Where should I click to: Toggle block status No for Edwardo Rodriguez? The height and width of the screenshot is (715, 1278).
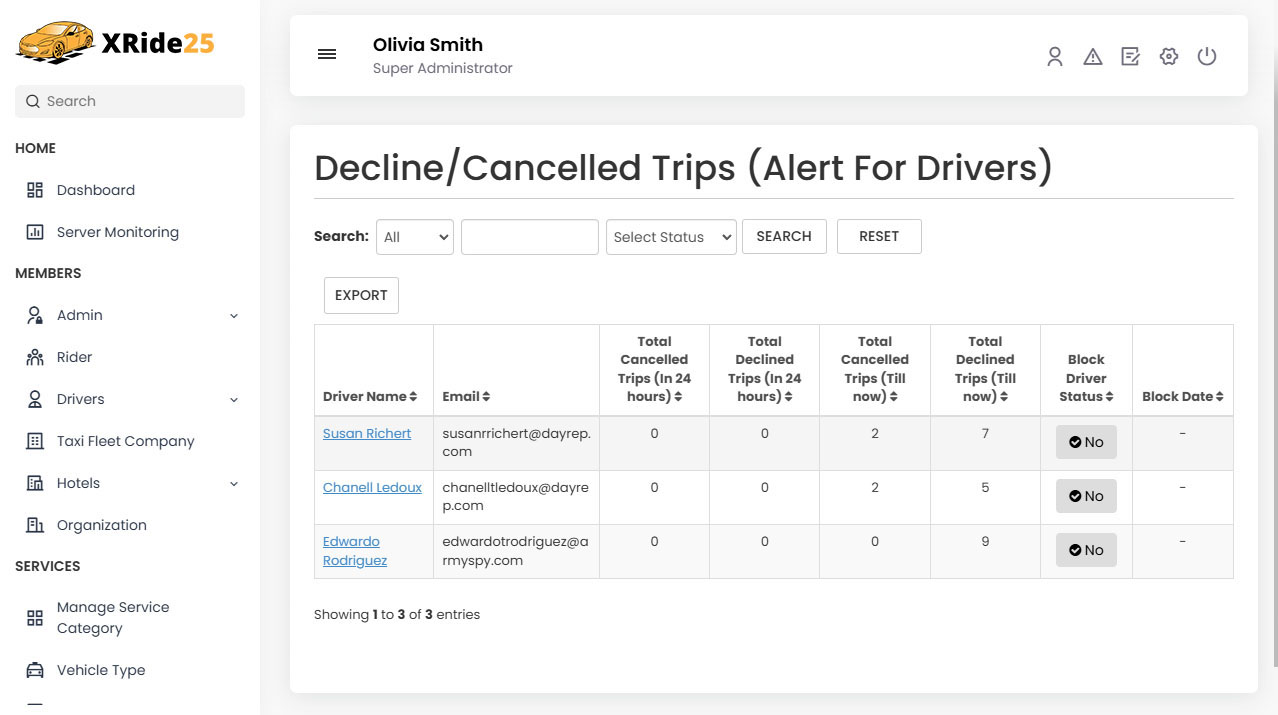pos(1086,550)
